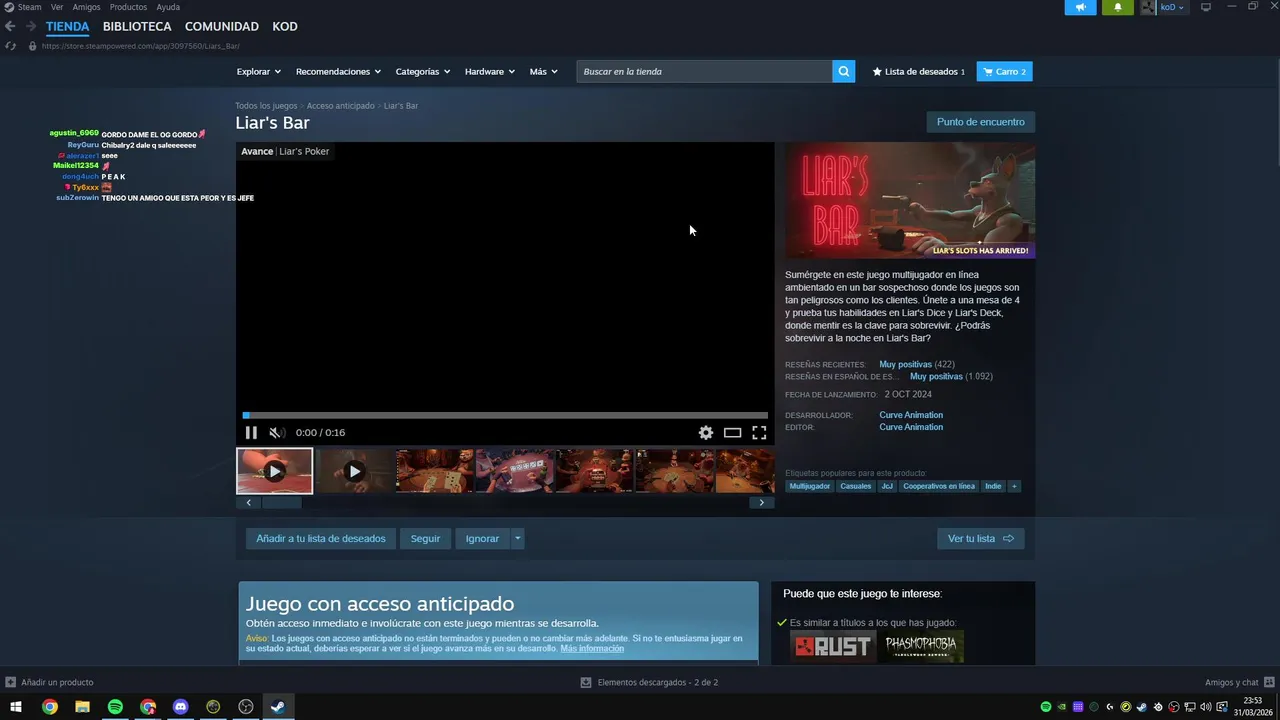The width and height of the screenshot is (1280, 720).
Task: Click the Windows Start button
Action: 16,707
